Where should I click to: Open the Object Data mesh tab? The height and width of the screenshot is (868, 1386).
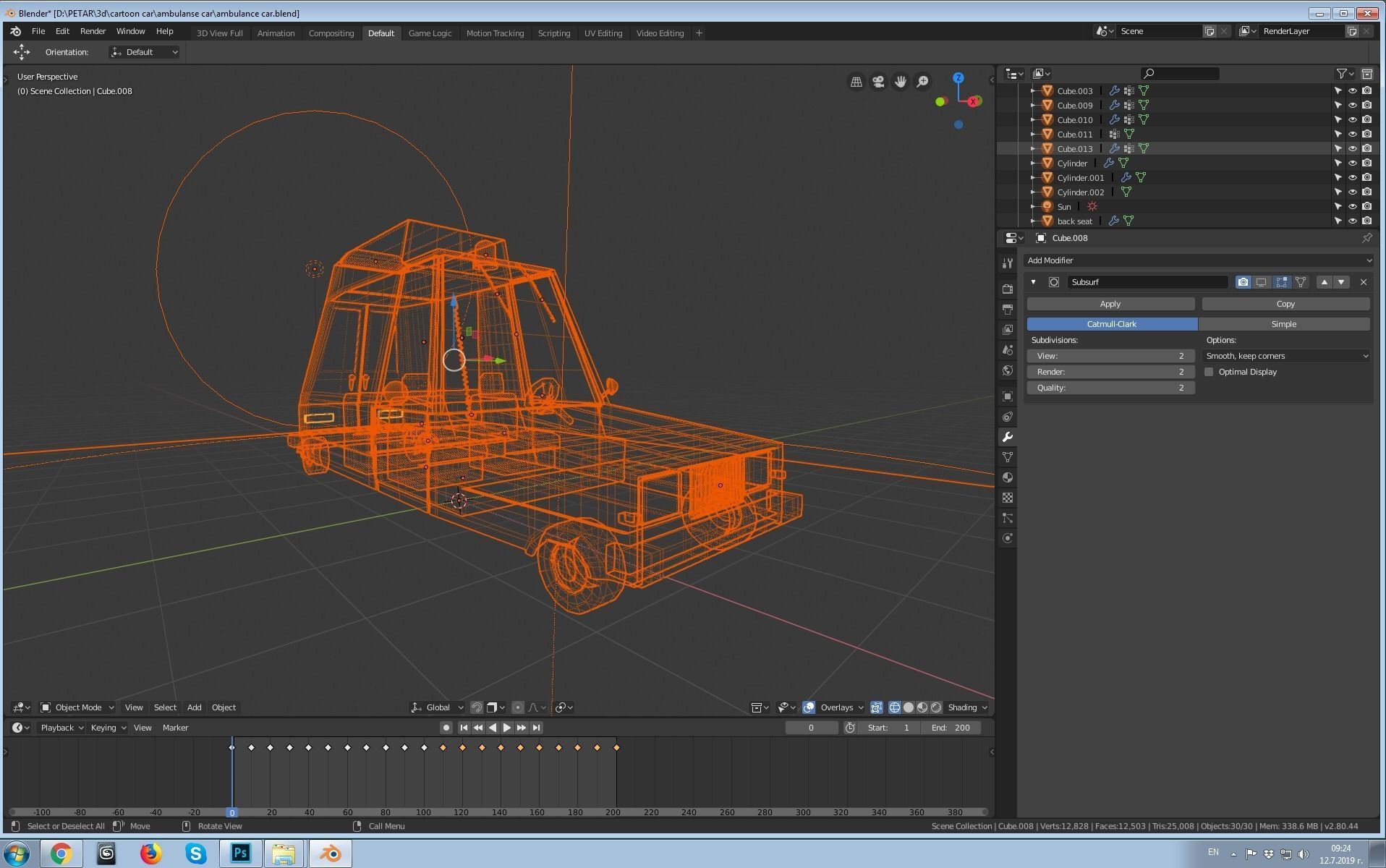(x=1007, y=457)
